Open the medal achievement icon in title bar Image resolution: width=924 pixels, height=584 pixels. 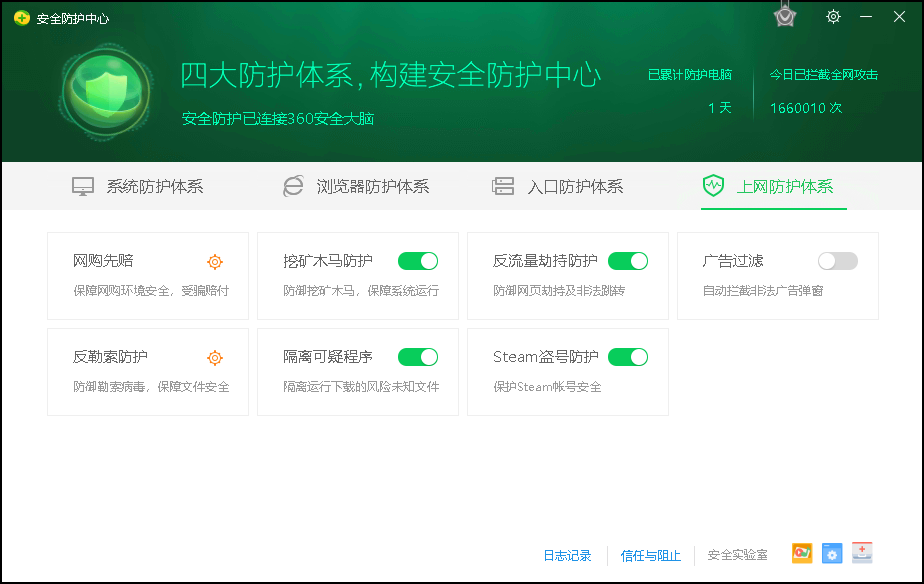coord(785,16)
